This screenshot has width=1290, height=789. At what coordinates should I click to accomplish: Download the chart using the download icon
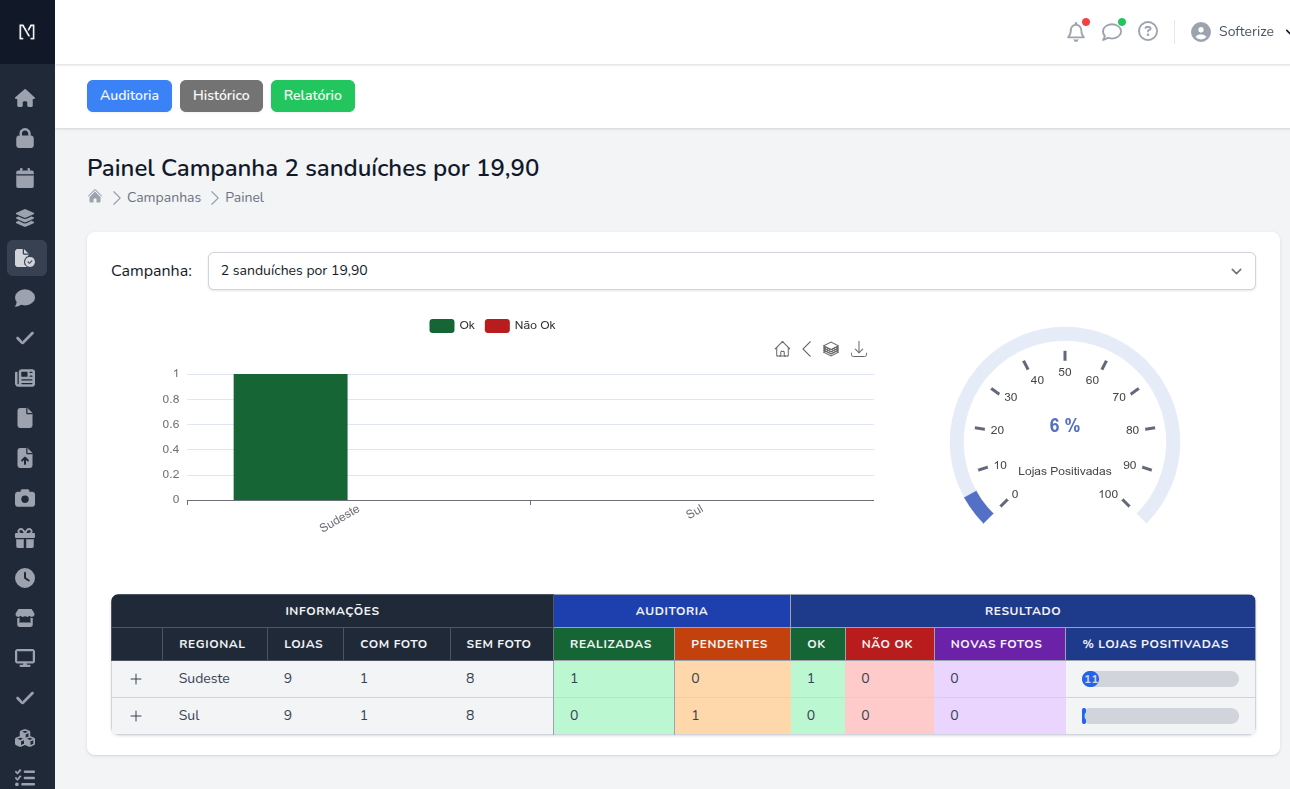click(x=858, y=348)
